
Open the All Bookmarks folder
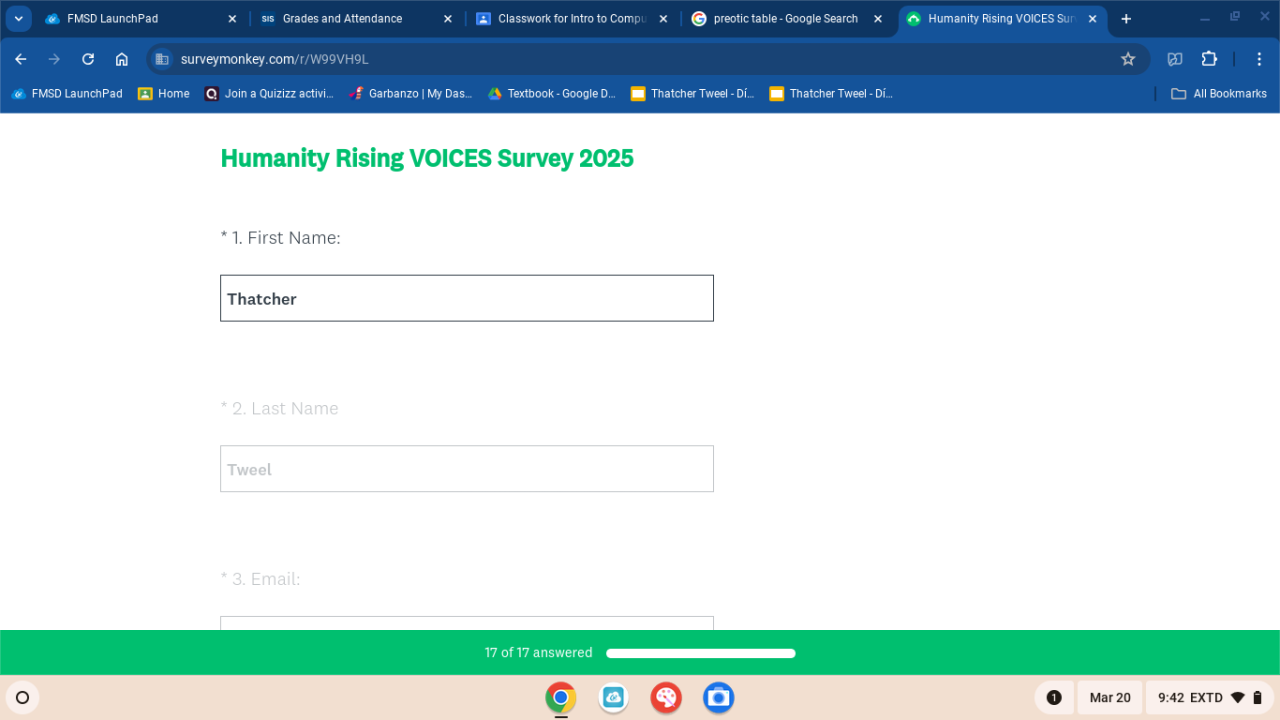(x=1219, y=94)
